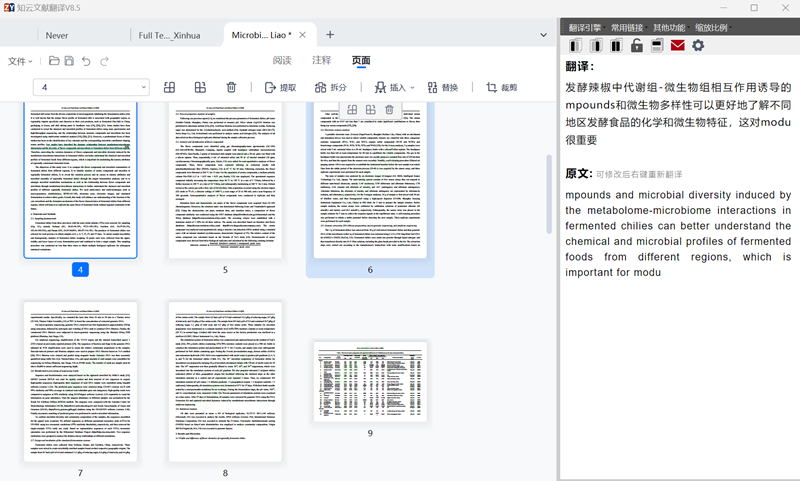The image size is (800, 481).
Task: Open the 翻译引擎 menu
Action: (586, 27)
